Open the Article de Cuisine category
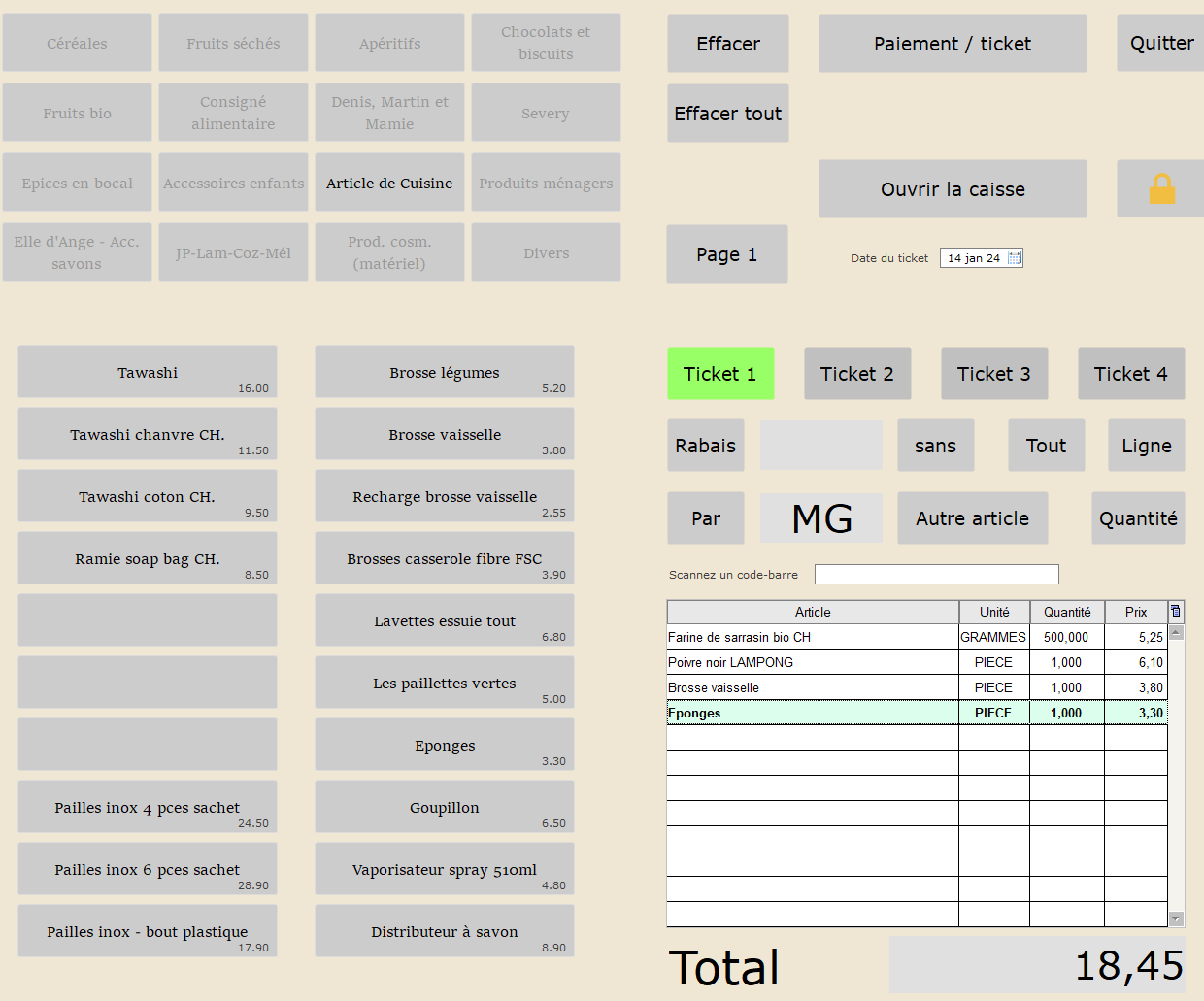The width and height of the screenshot is (1204, 1001). click(389, 183)
